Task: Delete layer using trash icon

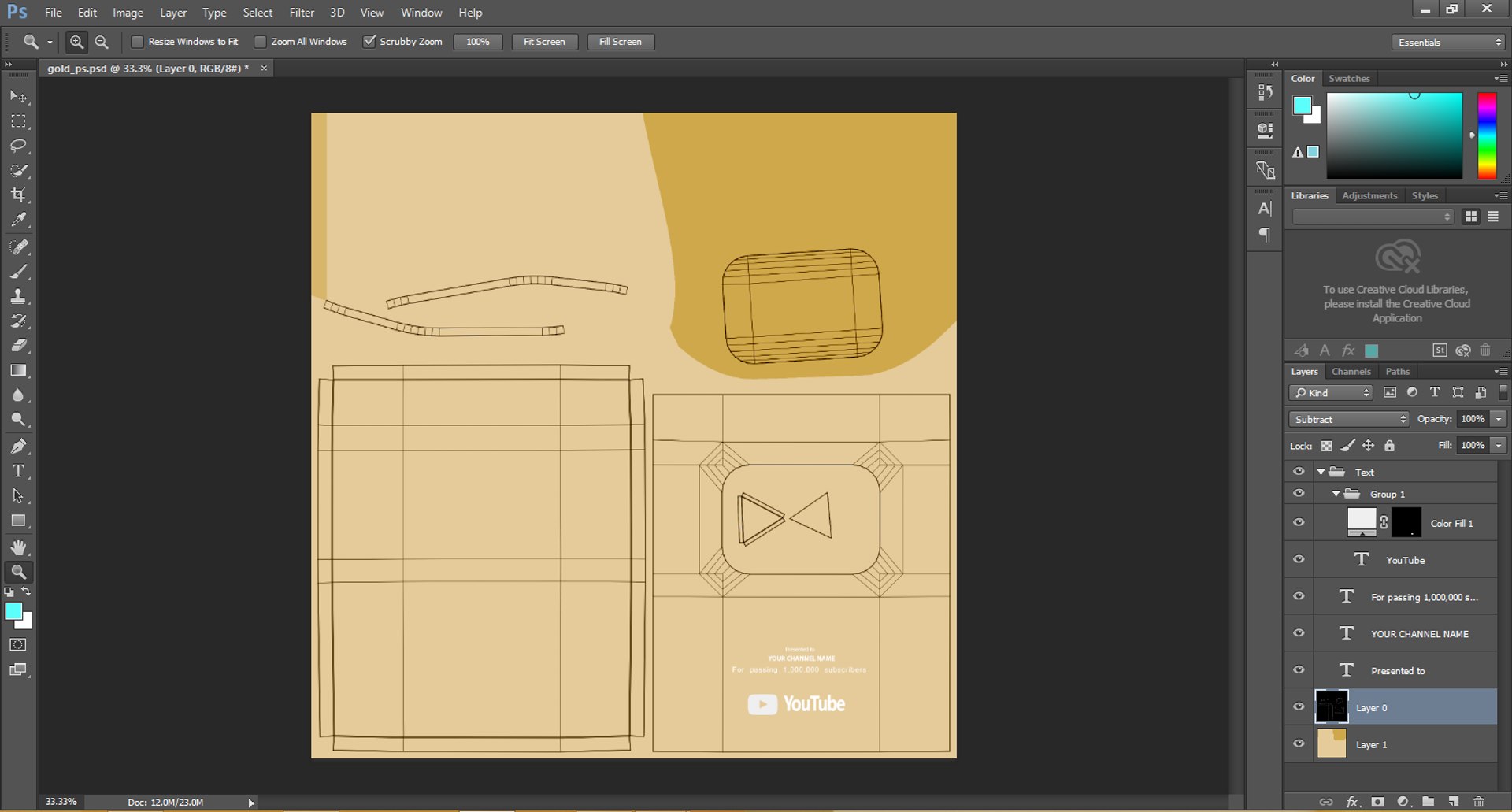Action: coord(1479,802)
